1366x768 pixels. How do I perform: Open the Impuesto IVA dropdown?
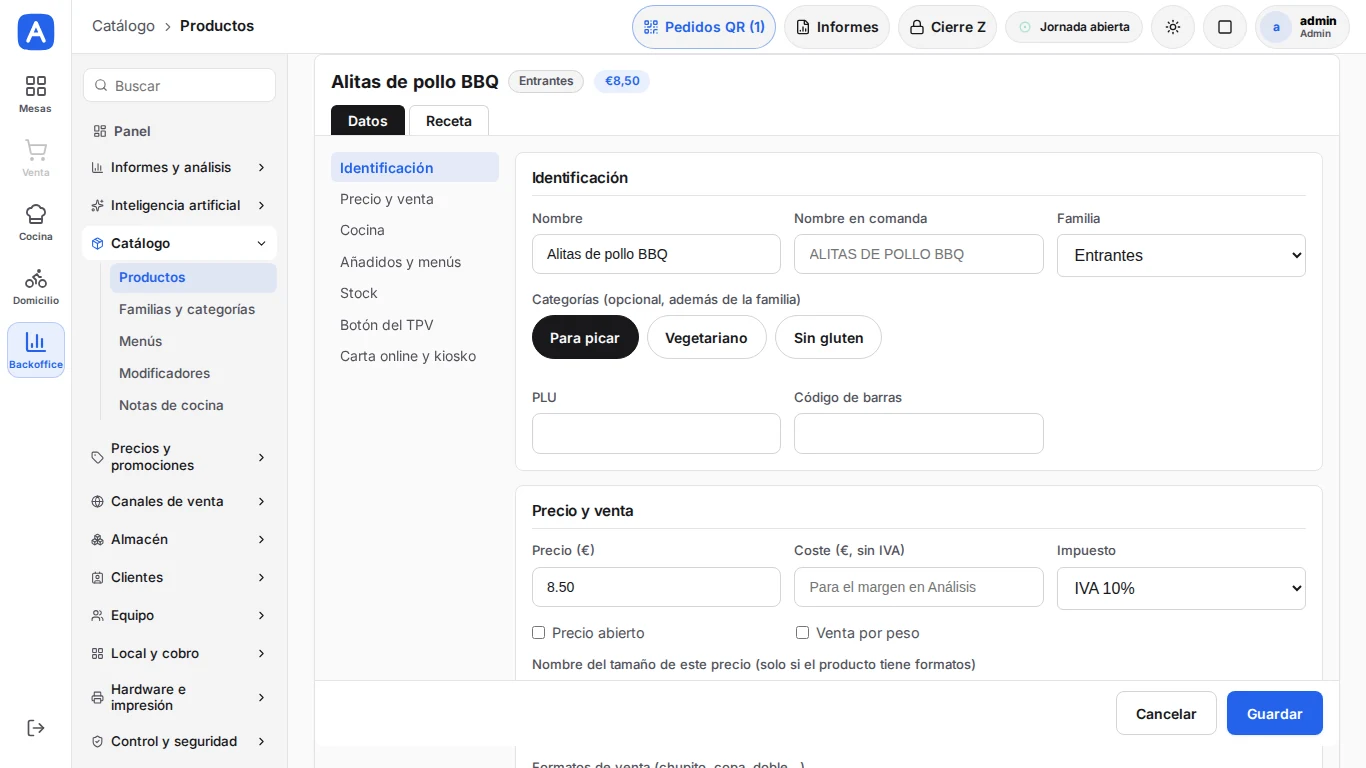[1181, 588]
